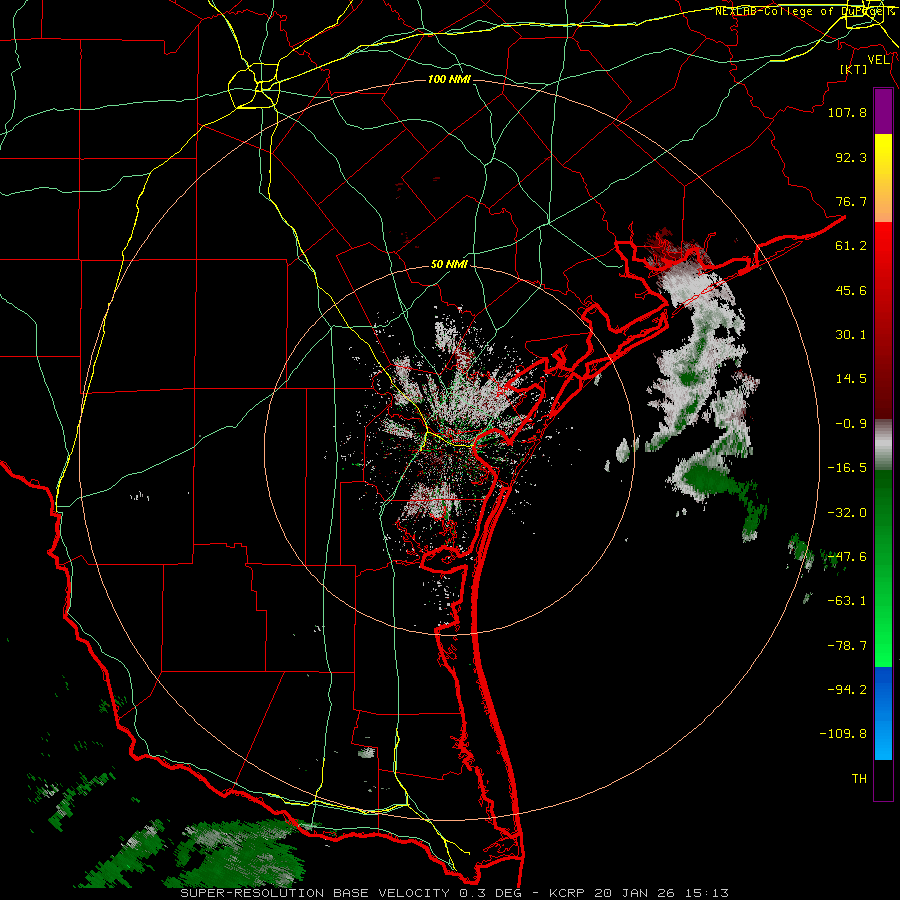Click the -94.2 legend value
The width and height of the screenshot is (900, 900).
tap(847, 689)
